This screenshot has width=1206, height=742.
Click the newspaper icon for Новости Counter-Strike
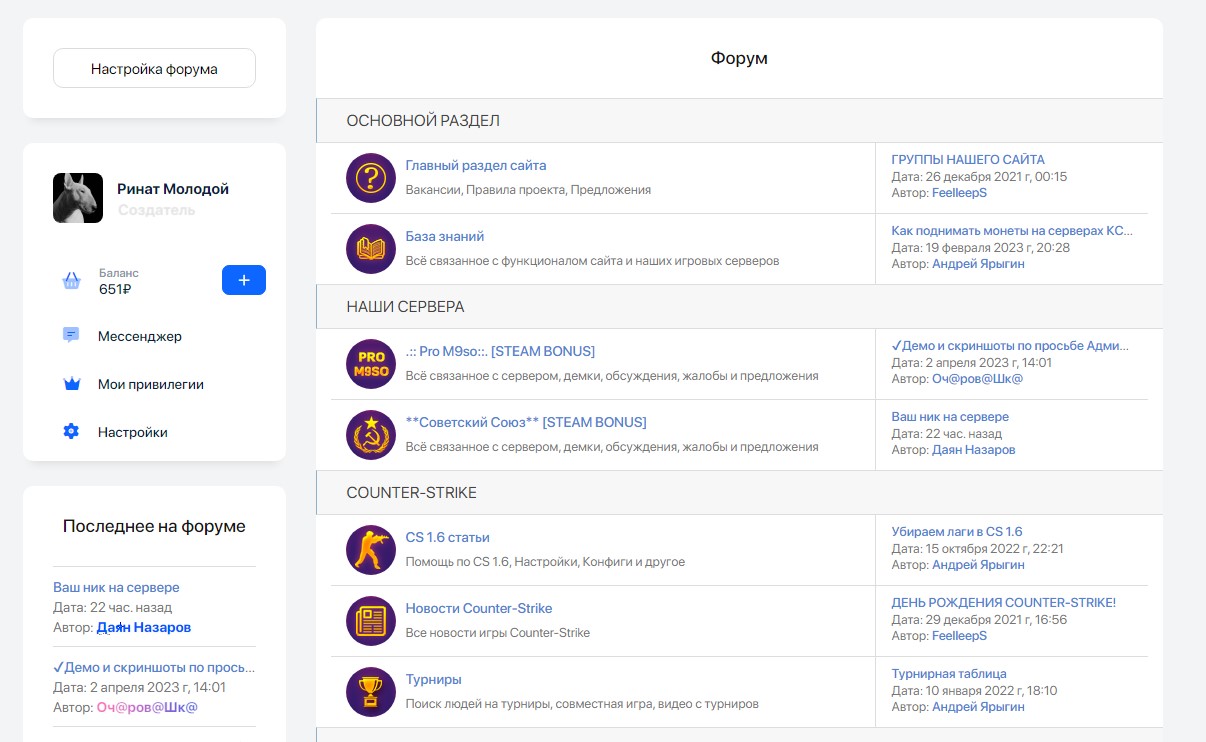tap(371, 621)
